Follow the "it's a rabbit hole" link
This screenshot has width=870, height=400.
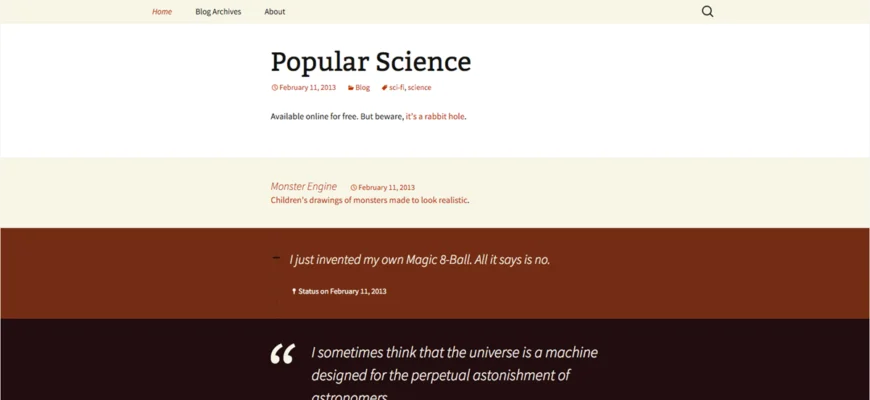435,117
